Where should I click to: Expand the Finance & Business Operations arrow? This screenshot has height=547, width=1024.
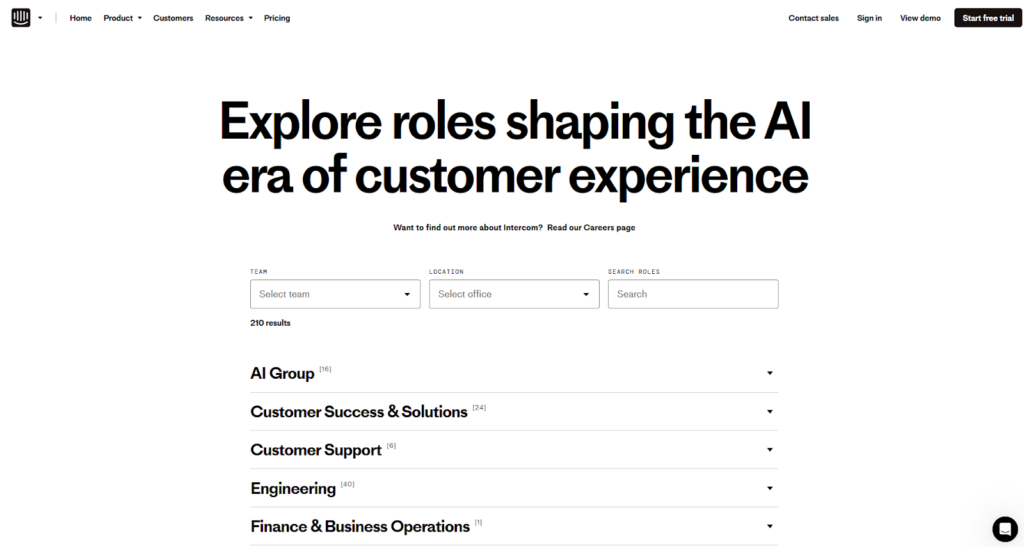pyautogui.click(x=769, y=526)
